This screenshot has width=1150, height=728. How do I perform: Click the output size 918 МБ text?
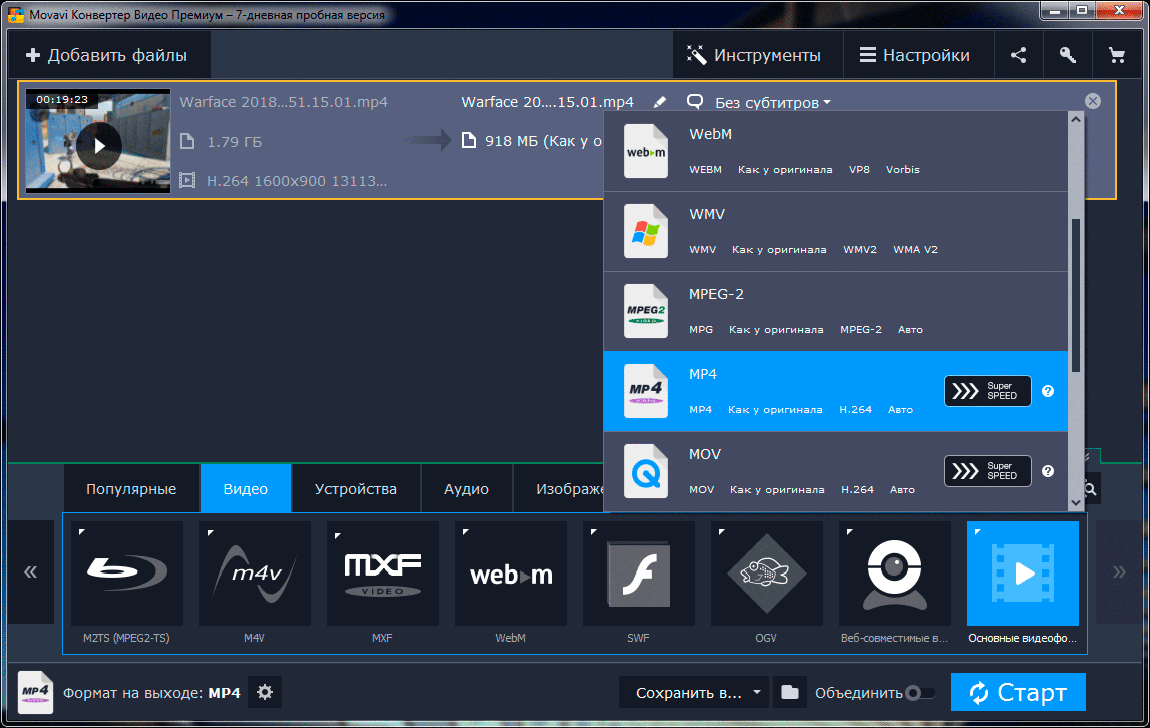click(543, 141)
